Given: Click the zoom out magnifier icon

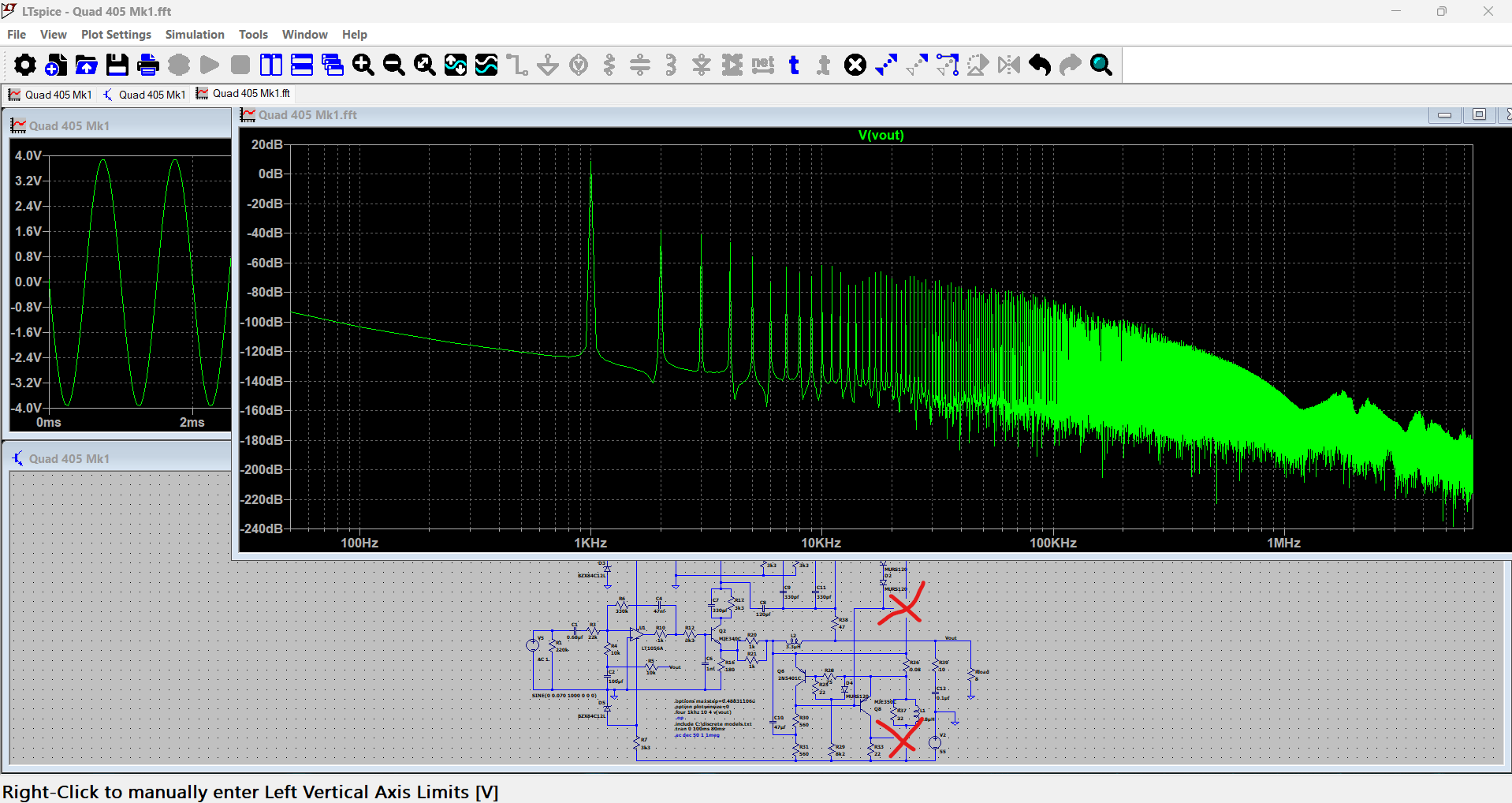Looking at the screenshot, I should coord(394,65).
